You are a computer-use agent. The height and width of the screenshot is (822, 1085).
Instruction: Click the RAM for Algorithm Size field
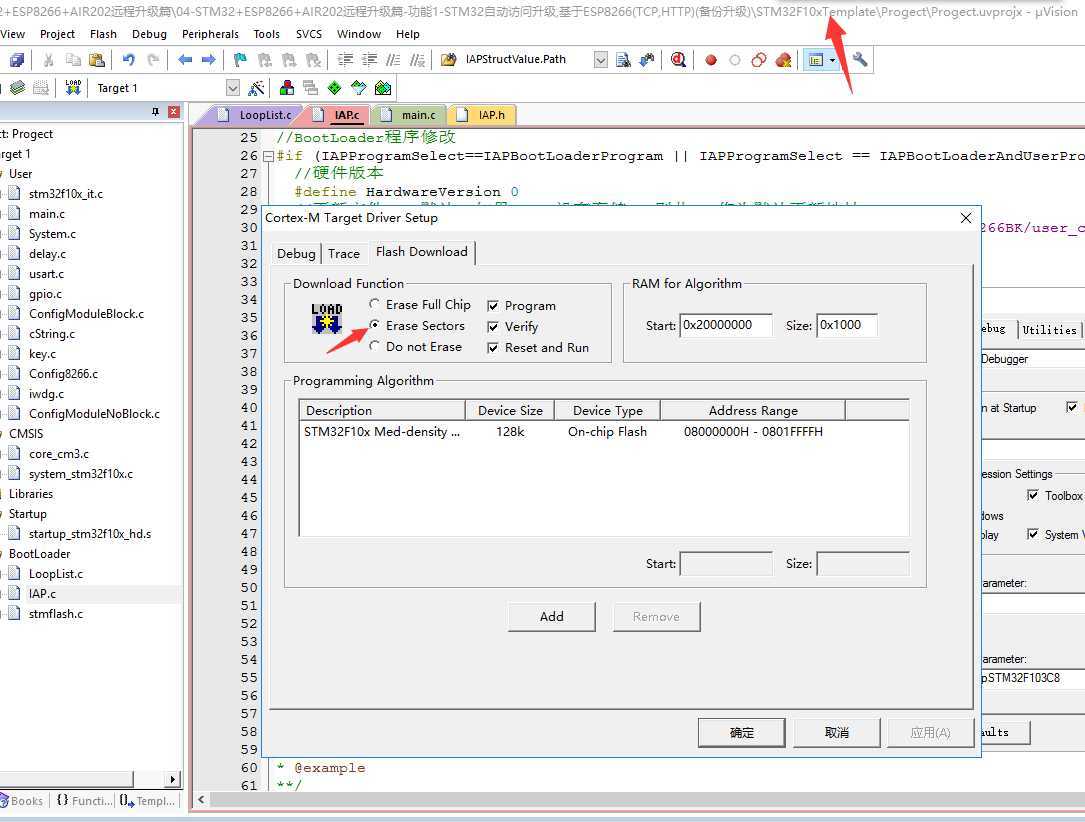(x=847, y=325)
